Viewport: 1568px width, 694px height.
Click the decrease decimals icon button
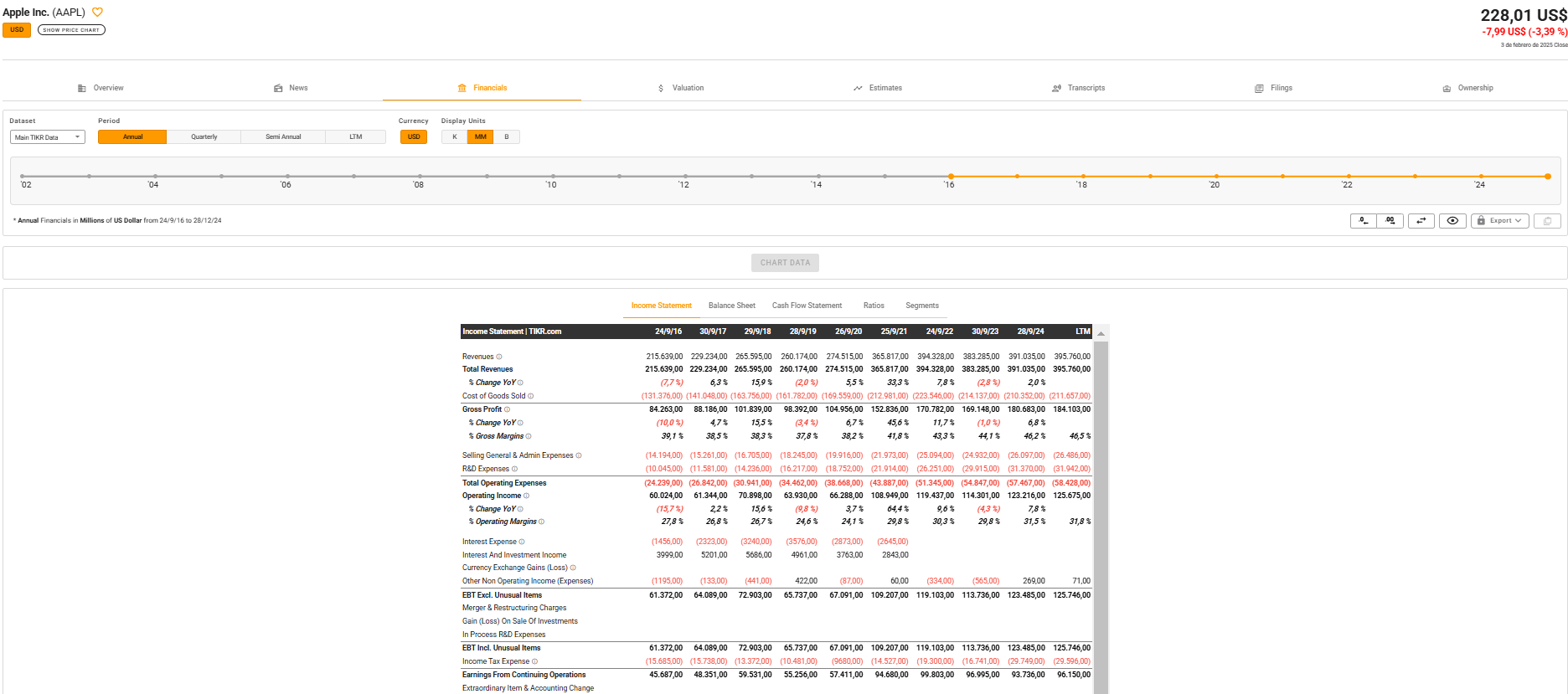(x=1363, y=221)
